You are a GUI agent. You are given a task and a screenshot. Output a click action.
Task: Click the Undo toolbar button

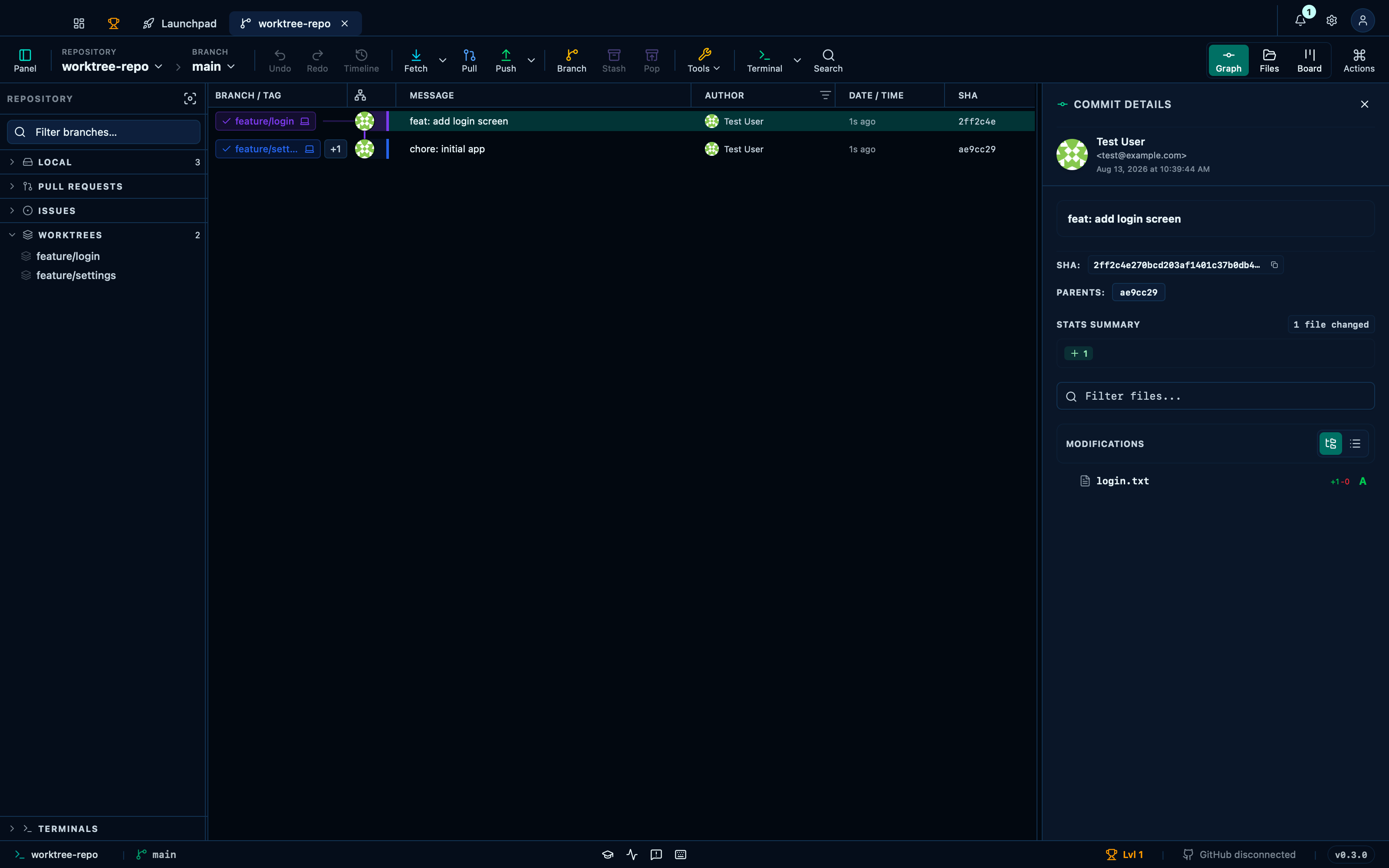tap(280, 60)
